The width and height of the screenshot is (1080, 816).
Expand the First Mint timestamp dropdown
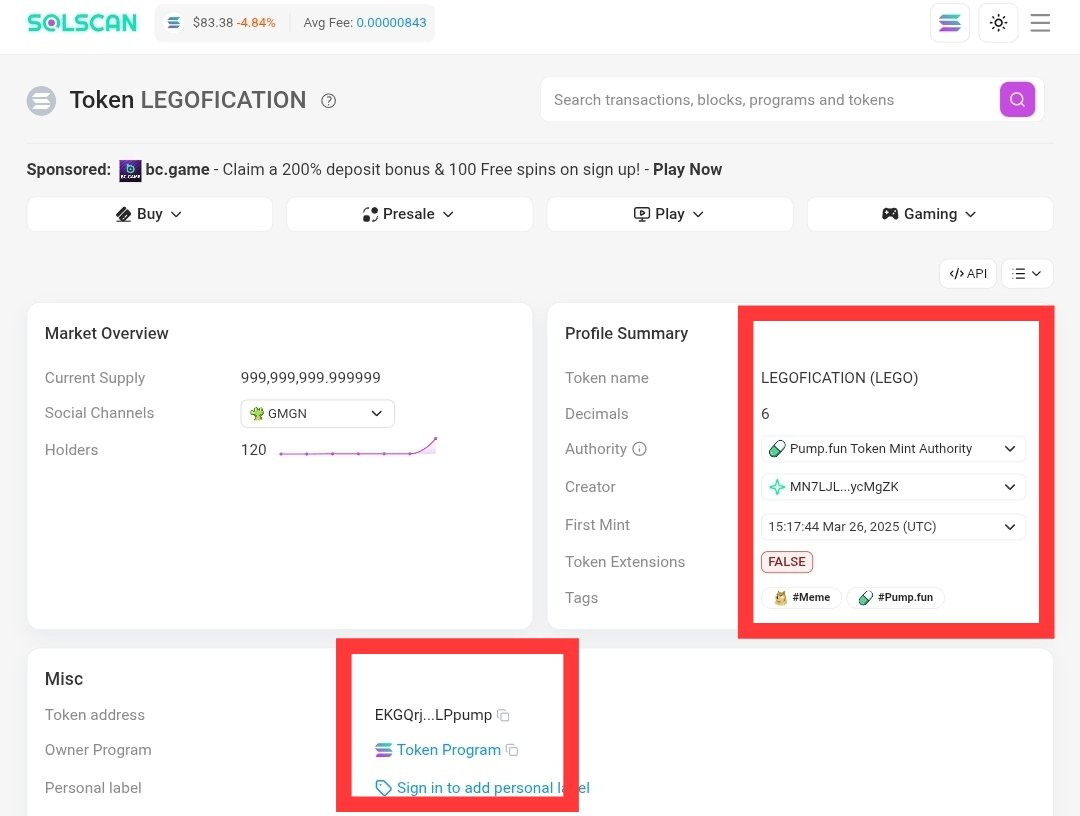pyautogui.click(x=893, y=527)
